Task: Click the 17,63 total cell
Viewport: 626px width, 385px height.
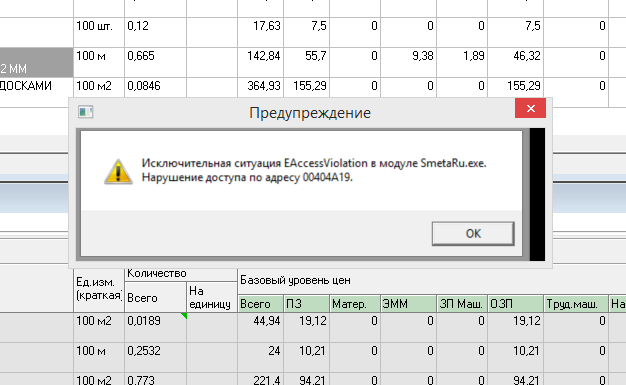Action: tap(260, 32)
